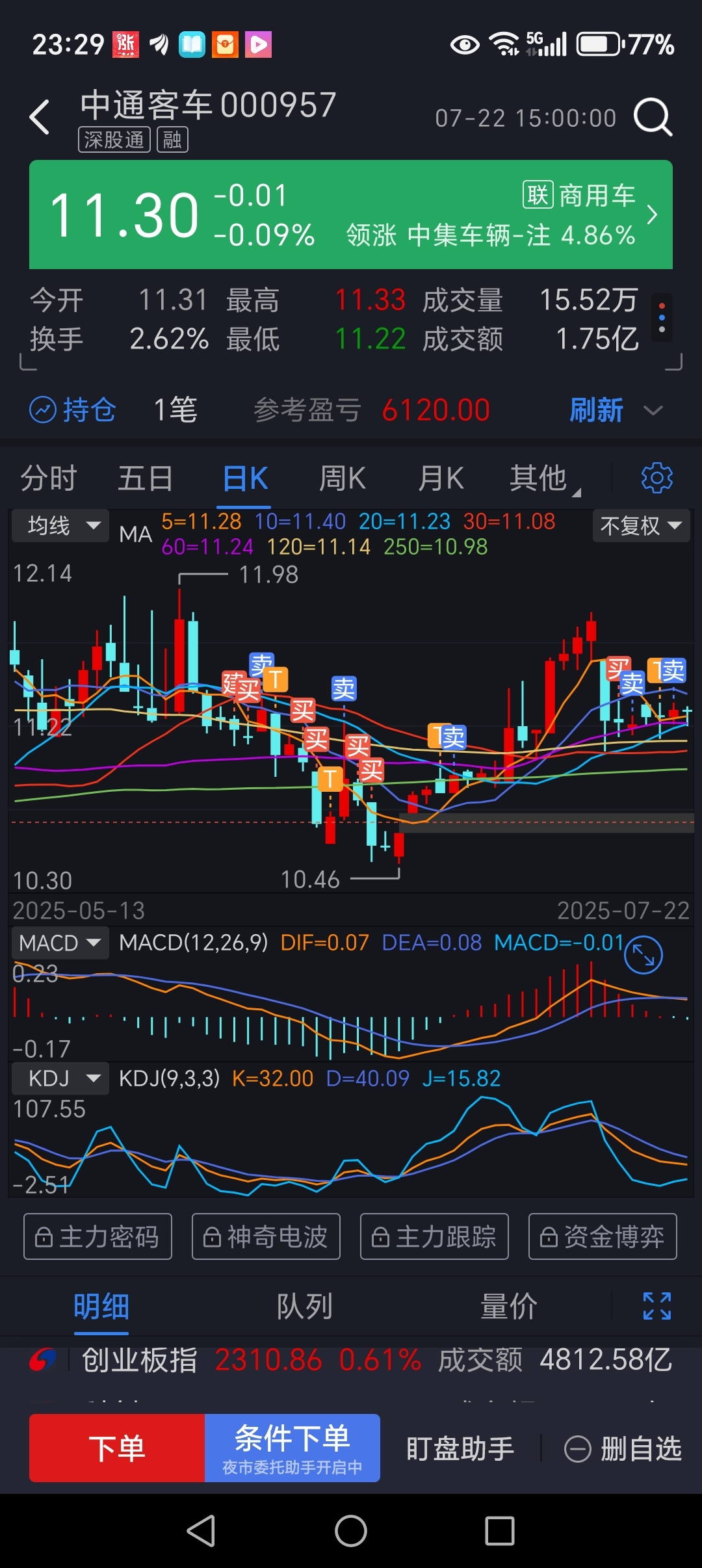Tap 刷新 to refresh holdings
Image resolution: width=702 pixels, height=1568 pixels.
[x=596, y=410]
